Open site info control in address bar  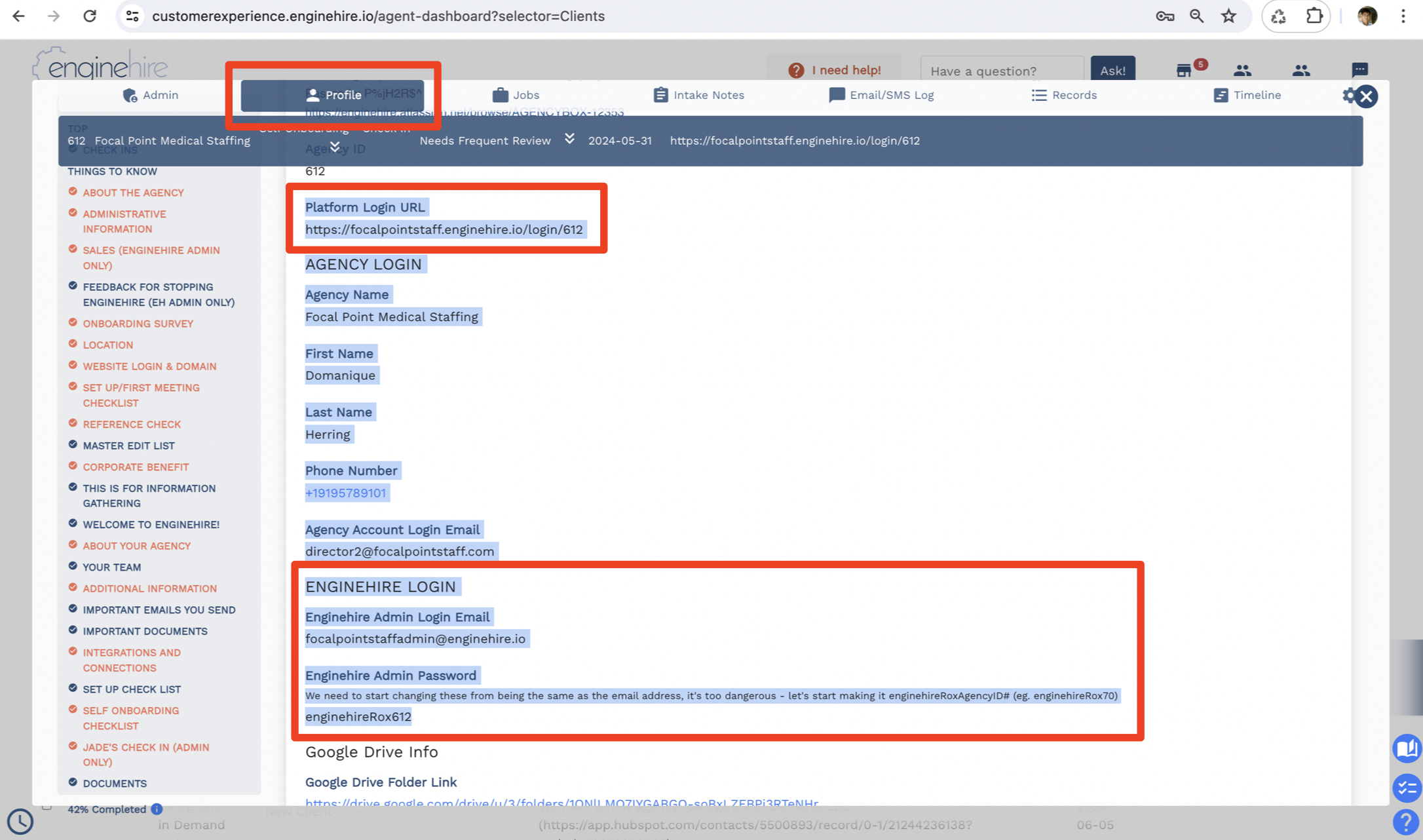[x=132, y=16]
